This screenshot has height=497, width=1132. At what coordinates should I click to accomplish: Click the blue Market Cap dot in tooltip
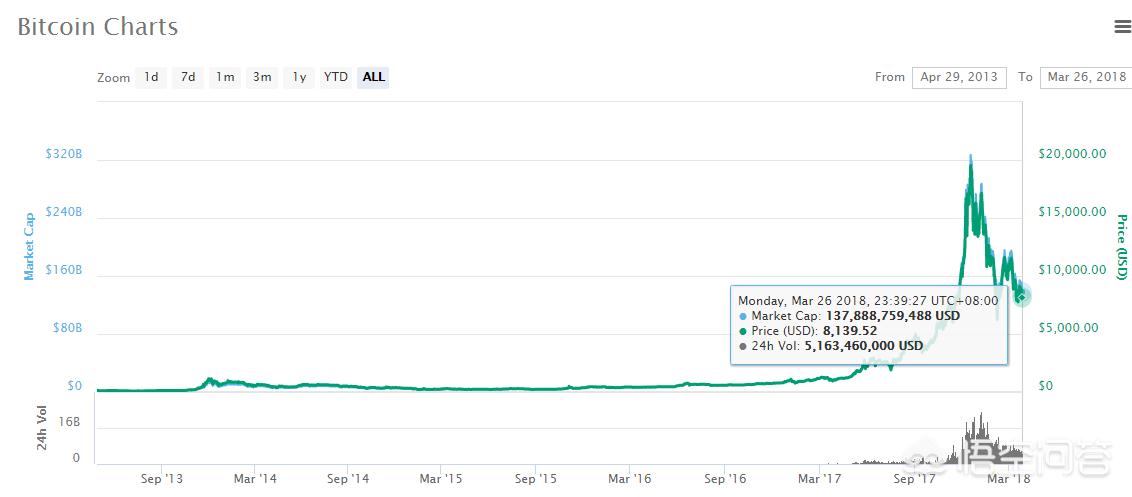click(x=742, y=316)
